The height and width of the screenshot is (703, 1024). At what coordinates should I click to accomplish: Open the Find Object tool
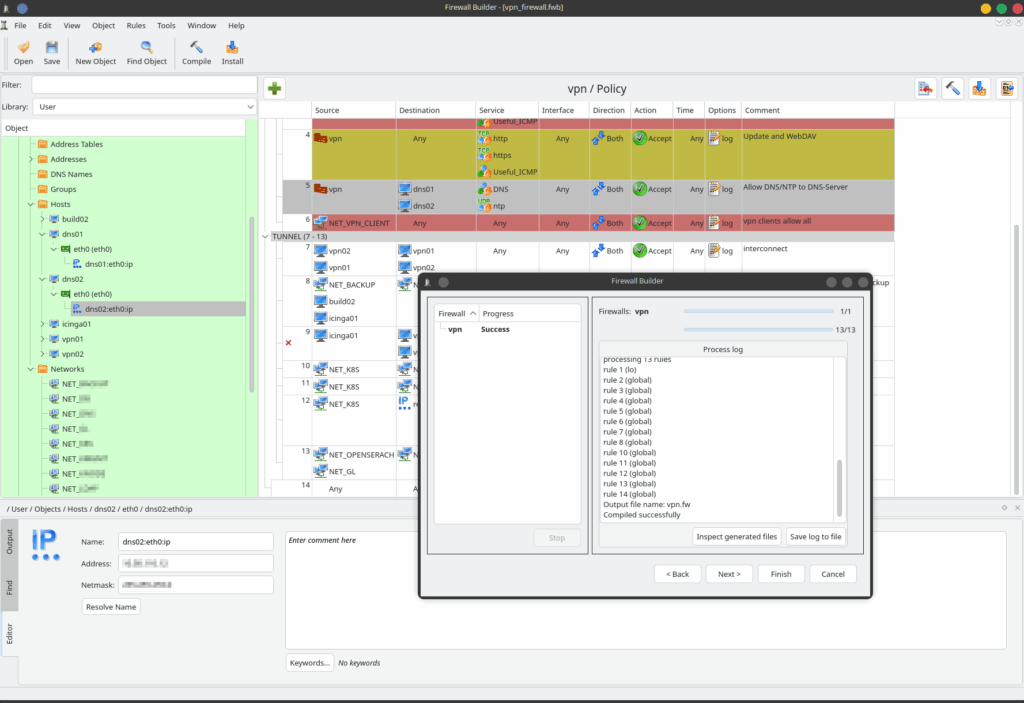(147, 47)
